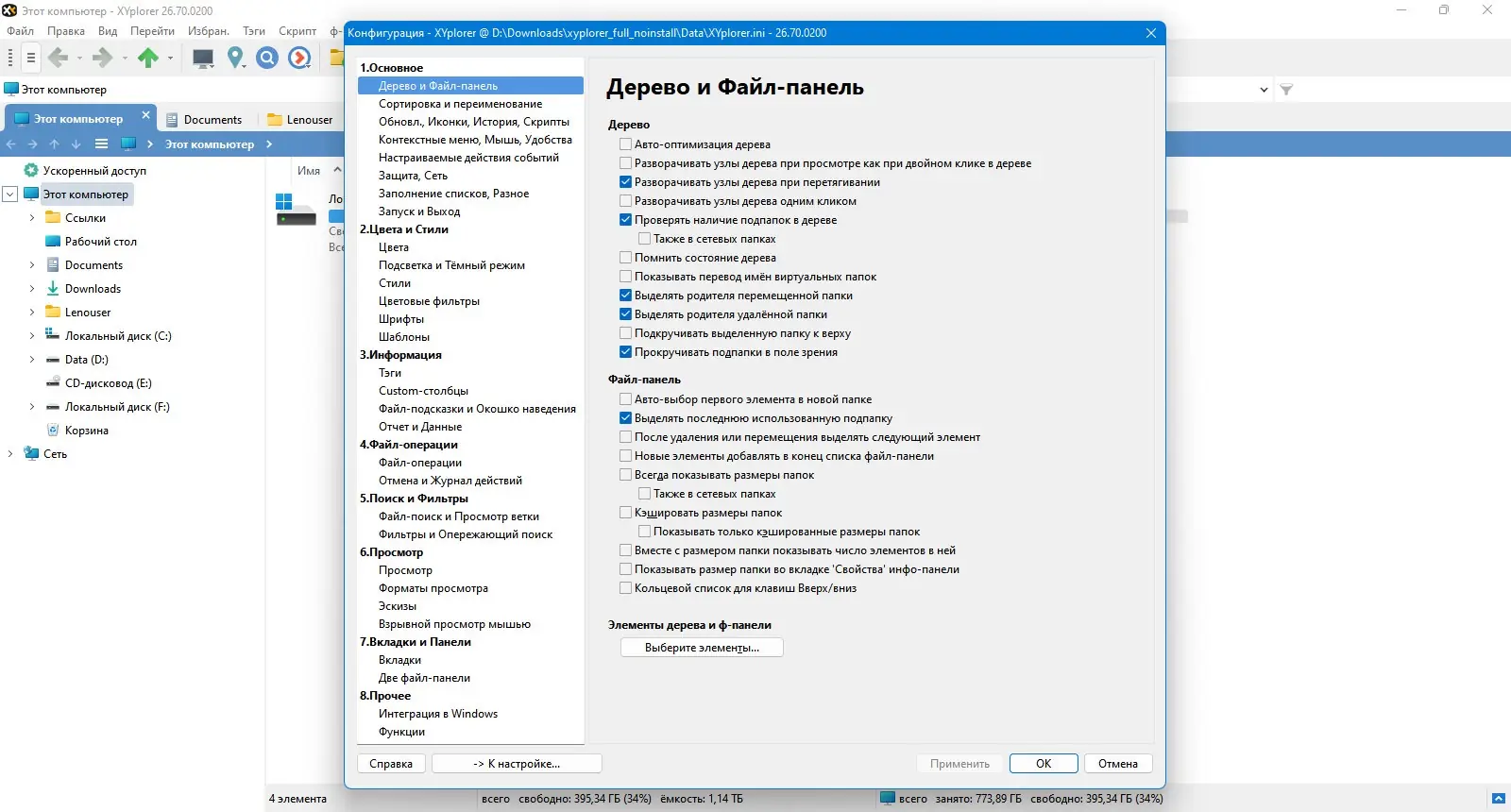Enable Разворачивать узлы дерева одним кликом
Viewport: 1511px width, 812px height.
[625, 201]
